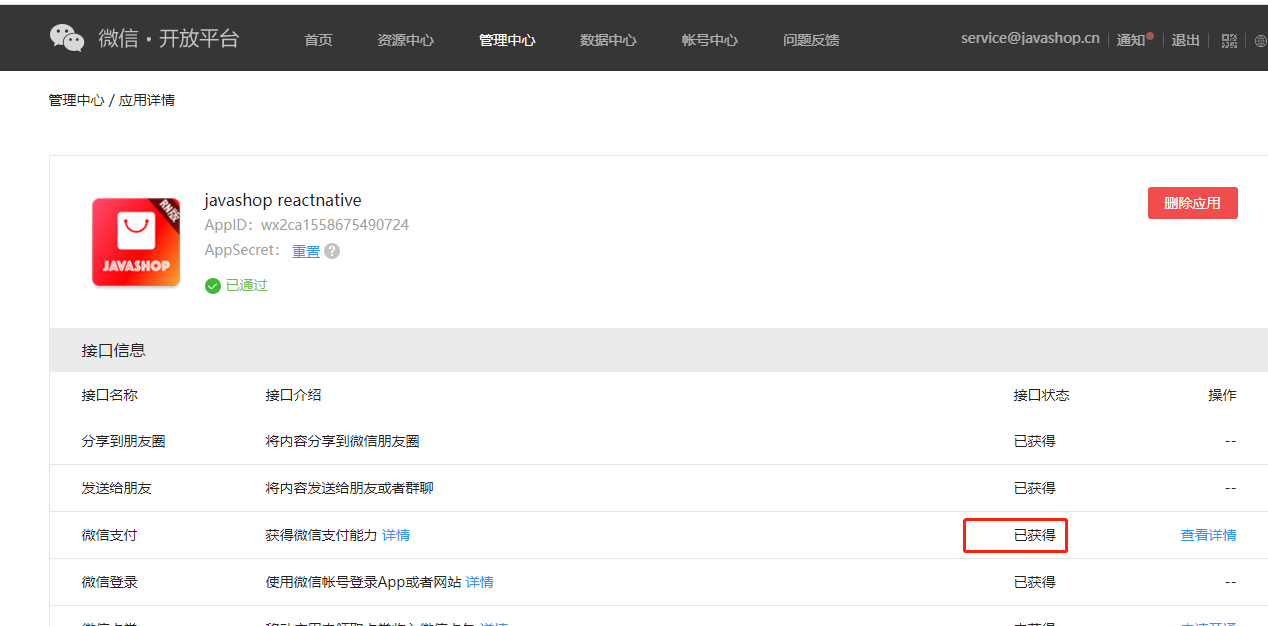Click the description 将内容发送给朋友或者群聊
Viewport: 1268px width, 626px height.
pos(349,488)
